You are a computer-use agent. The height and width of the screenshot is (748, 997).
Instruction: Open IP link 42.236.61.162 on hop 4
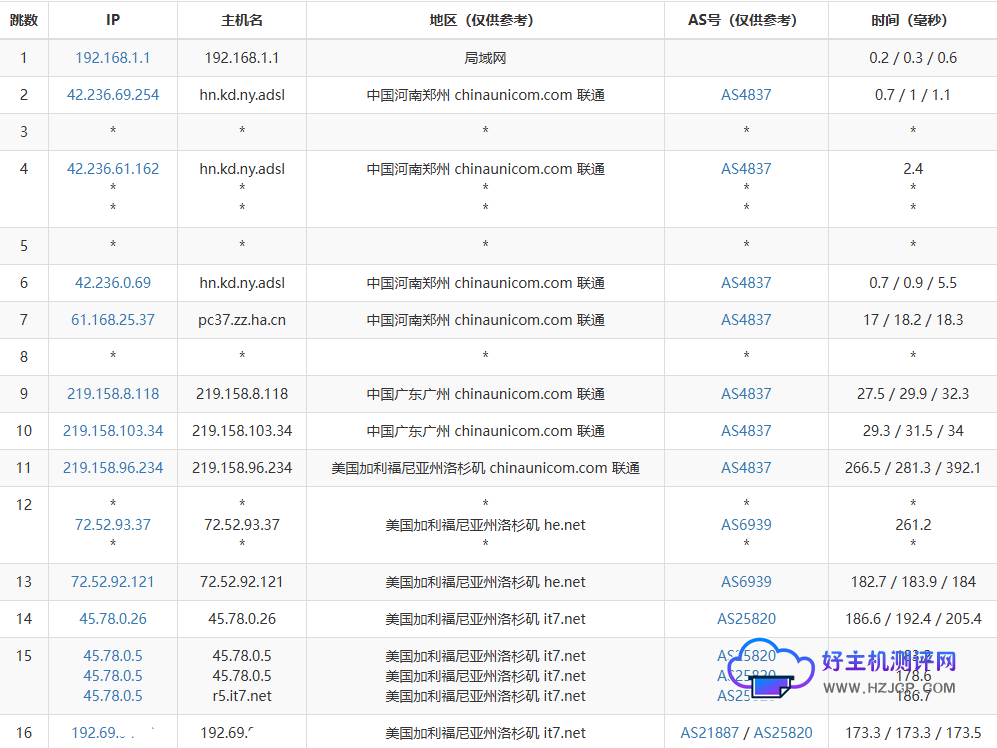[x=112, y=169]
